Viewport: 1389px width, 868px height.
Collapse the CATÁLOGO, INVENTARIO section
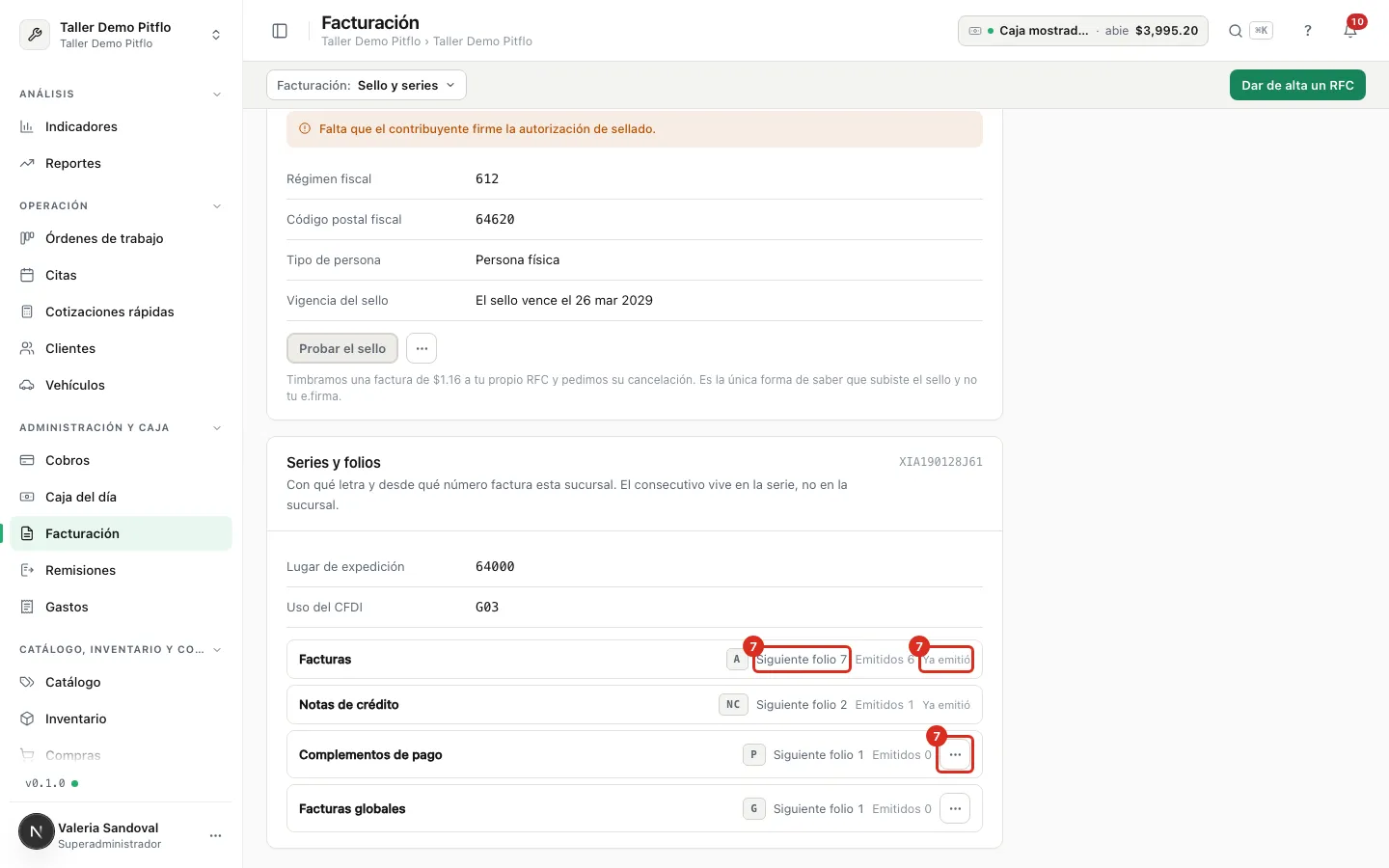[x=217, y=650]
